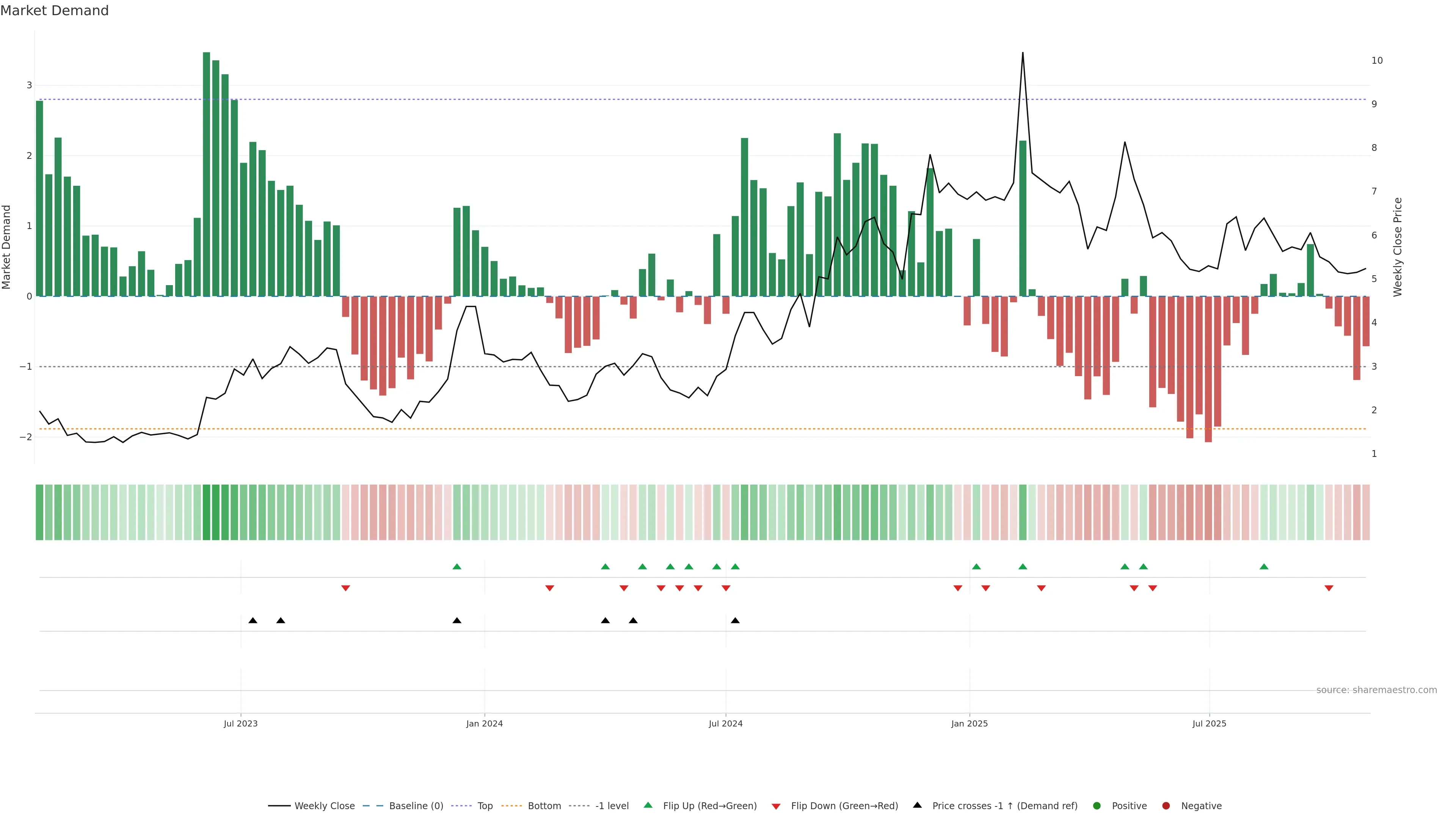The image size is (1456, 819).
Task: Click the last green flip-up marker after Jul 2025
Action: coord(1264,566)
